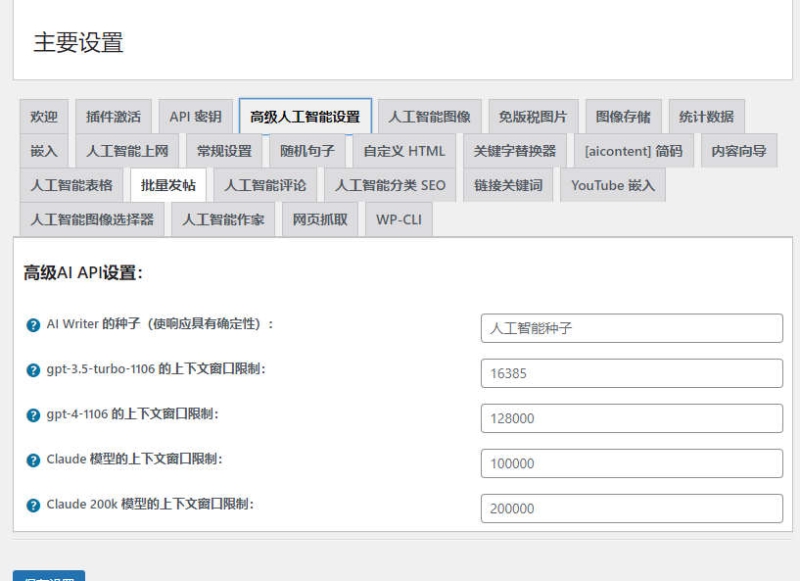Screen dimensions: 800x581
Task: Click the 高级AI API设置 heading
Action: pos(83,272)
